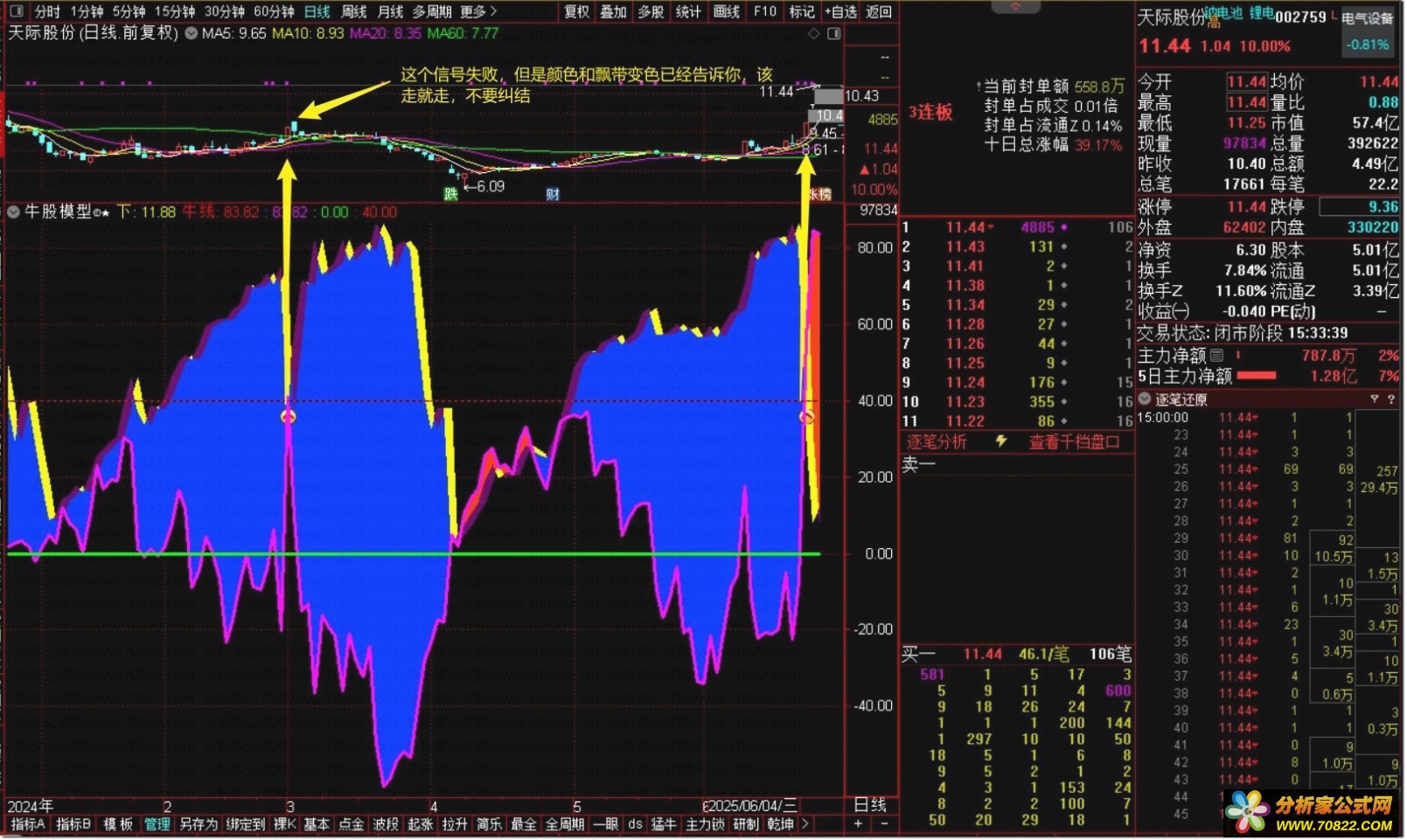Click the 标记 mark button
The width and height of the screenshot is (1407, 840).
click(802, 11)
